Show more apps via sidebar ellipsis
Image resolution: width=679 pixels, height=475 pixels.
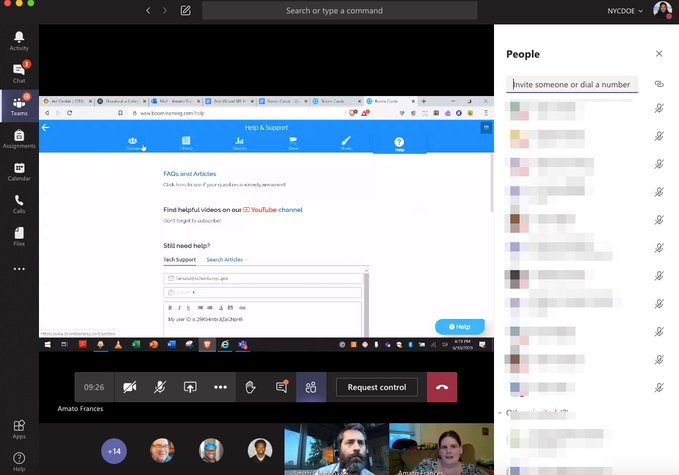[x=19, y=269]
